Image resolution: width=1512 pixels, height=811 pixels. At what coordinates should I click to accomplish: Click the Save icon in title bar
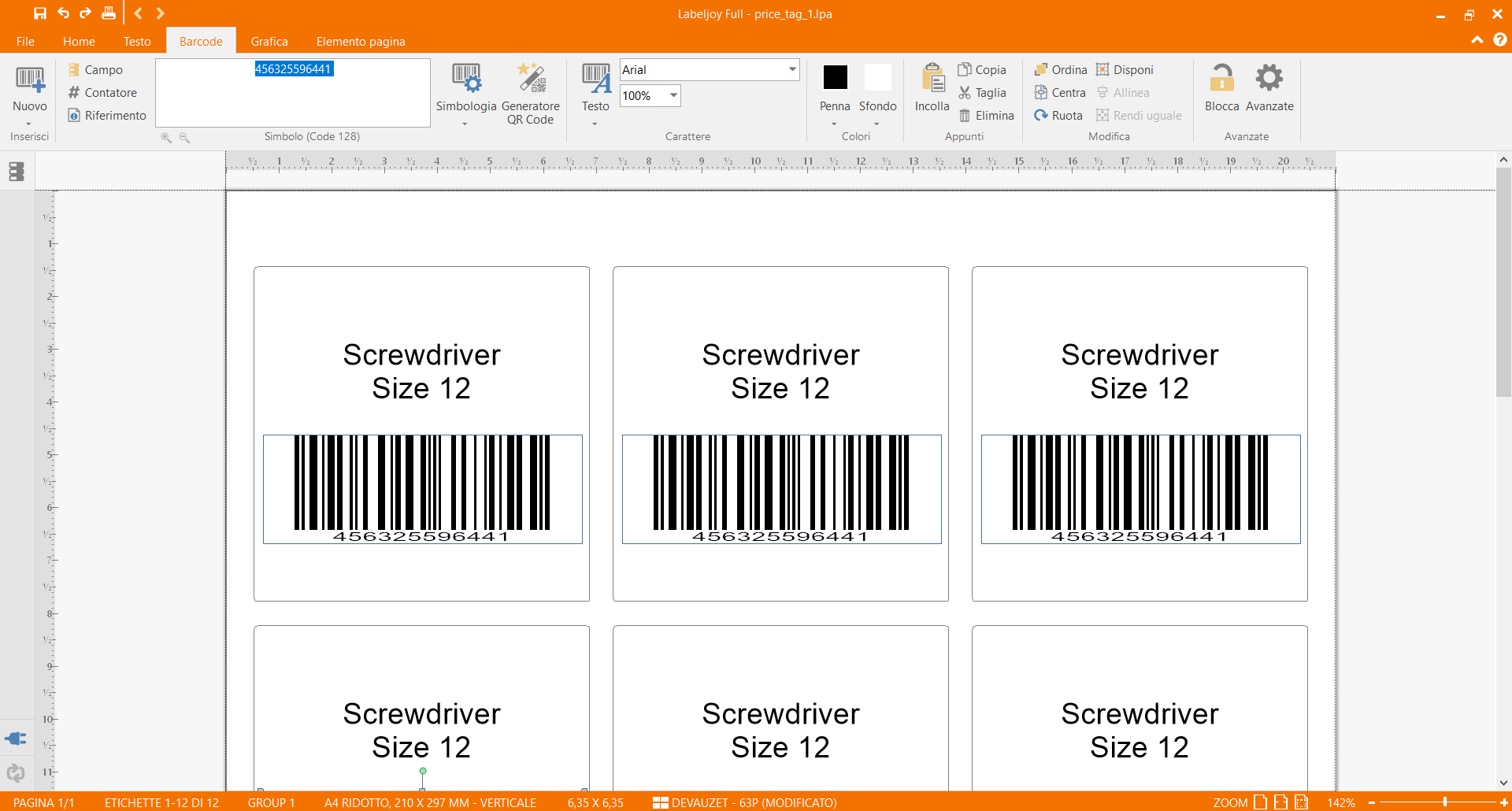(x=40, y=13)
